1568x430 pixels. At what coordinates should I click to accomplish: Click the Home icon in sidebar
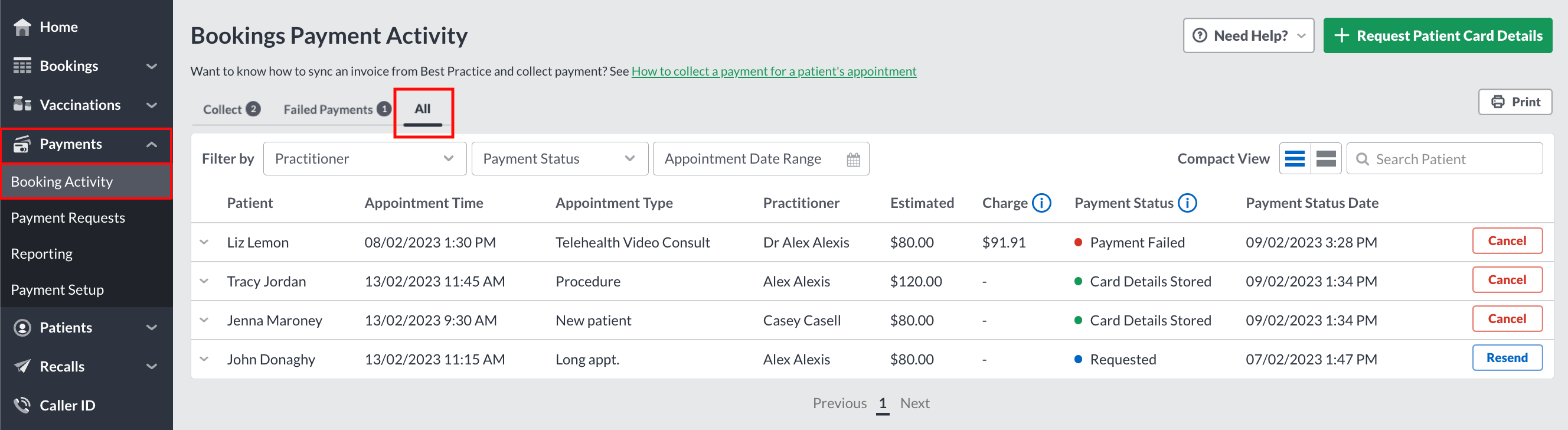[22, 27]
